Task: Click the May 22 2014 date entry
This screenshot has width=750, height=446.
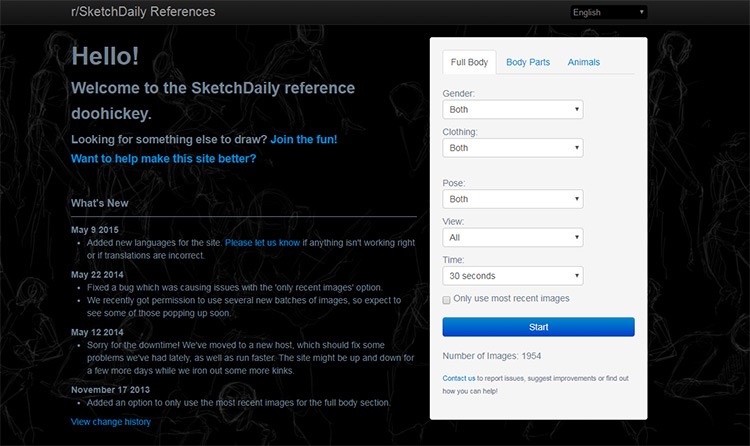Action: click(x=97, y=275)
